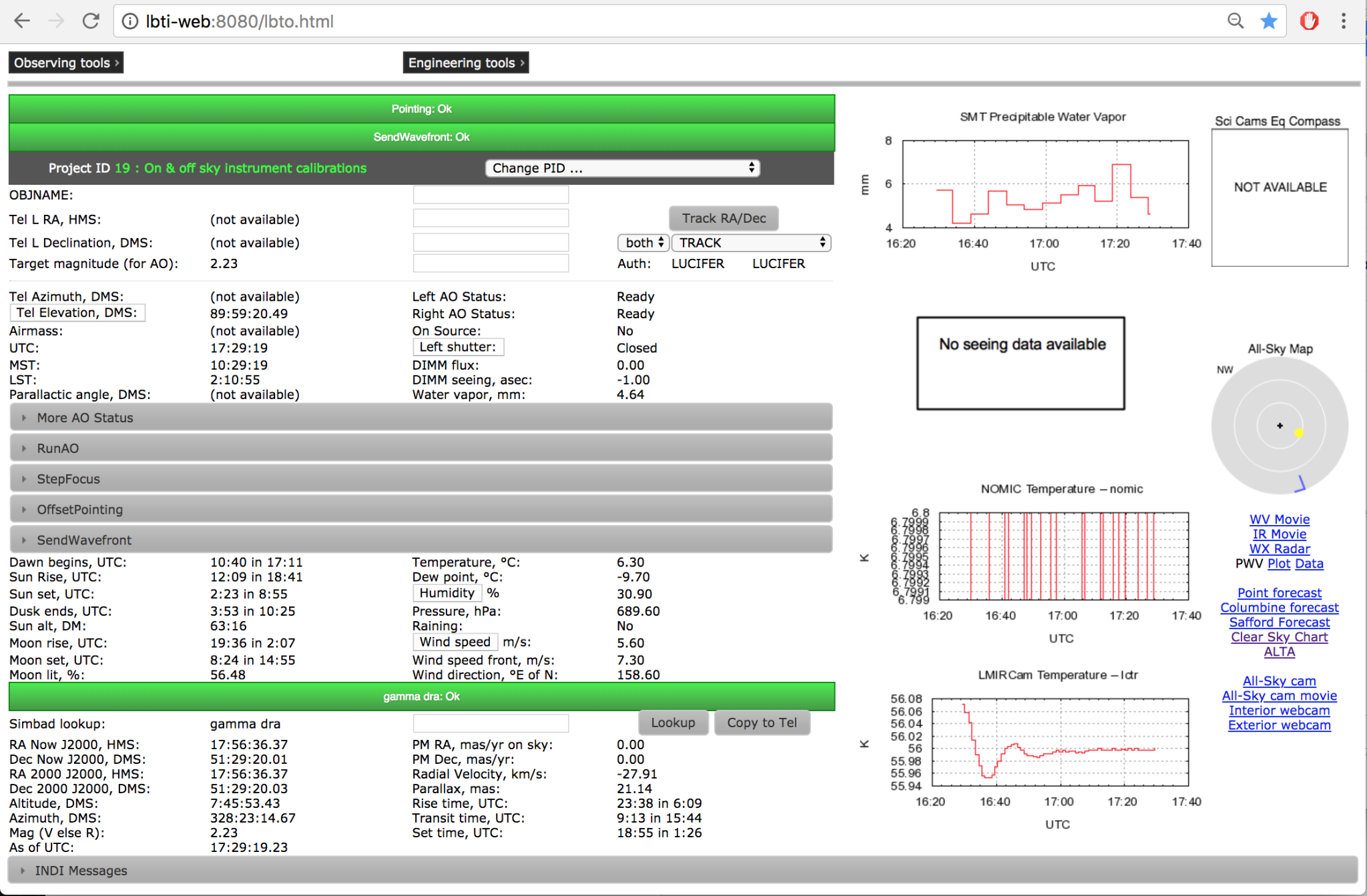Screen dimensions: 1367x896
Task: Click the Wind direction value 158.60
Action: pyautogui.click(x=638, y=675)
